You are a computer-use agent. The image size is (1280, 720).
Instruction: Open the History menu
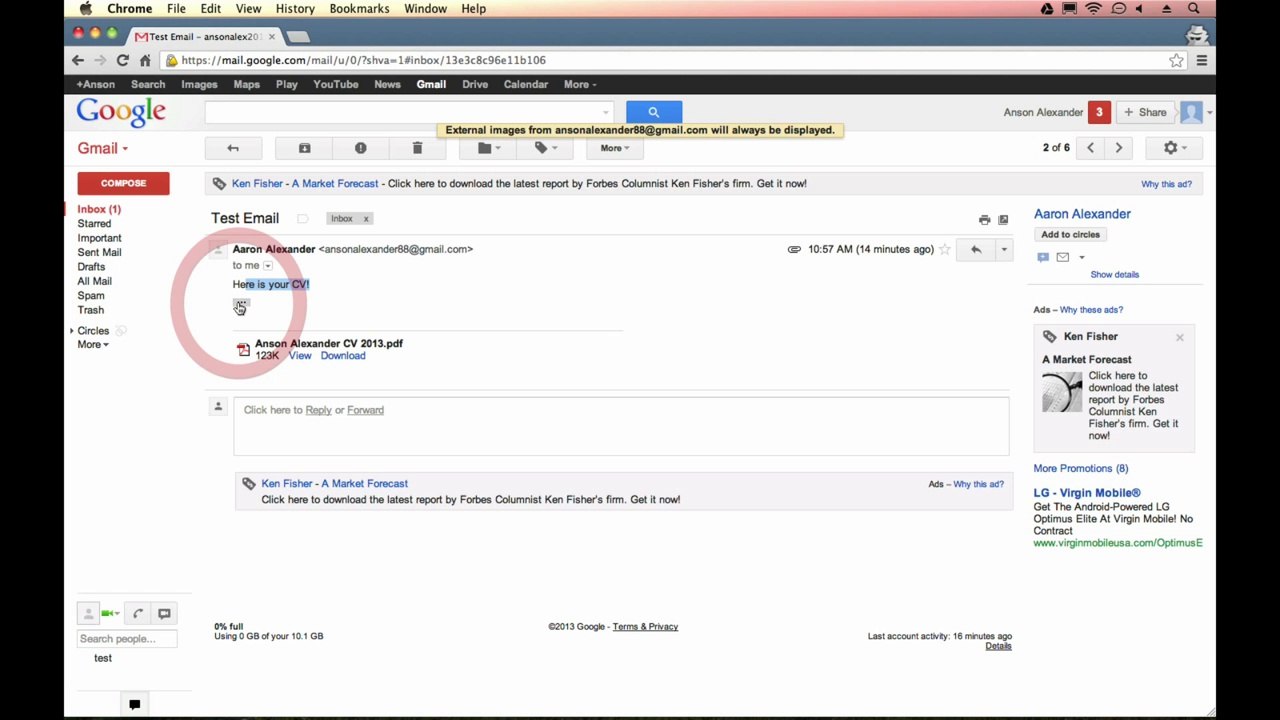[x=295, y=9]
